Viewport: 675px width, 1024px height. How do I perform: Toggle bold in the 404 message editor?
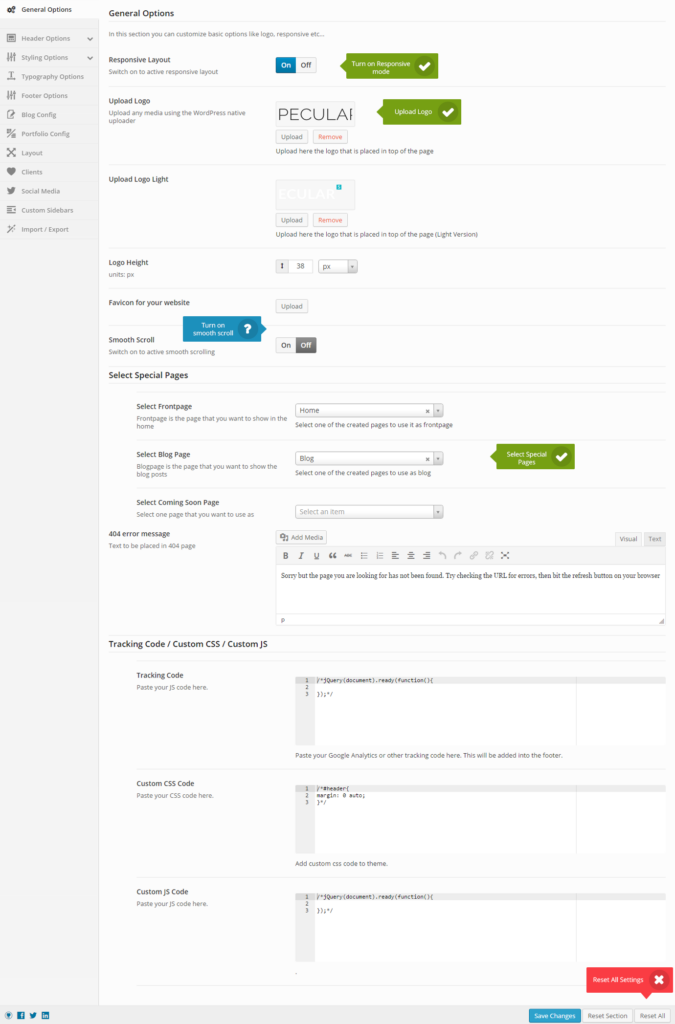pyautogui.click(x=285, y=556)
